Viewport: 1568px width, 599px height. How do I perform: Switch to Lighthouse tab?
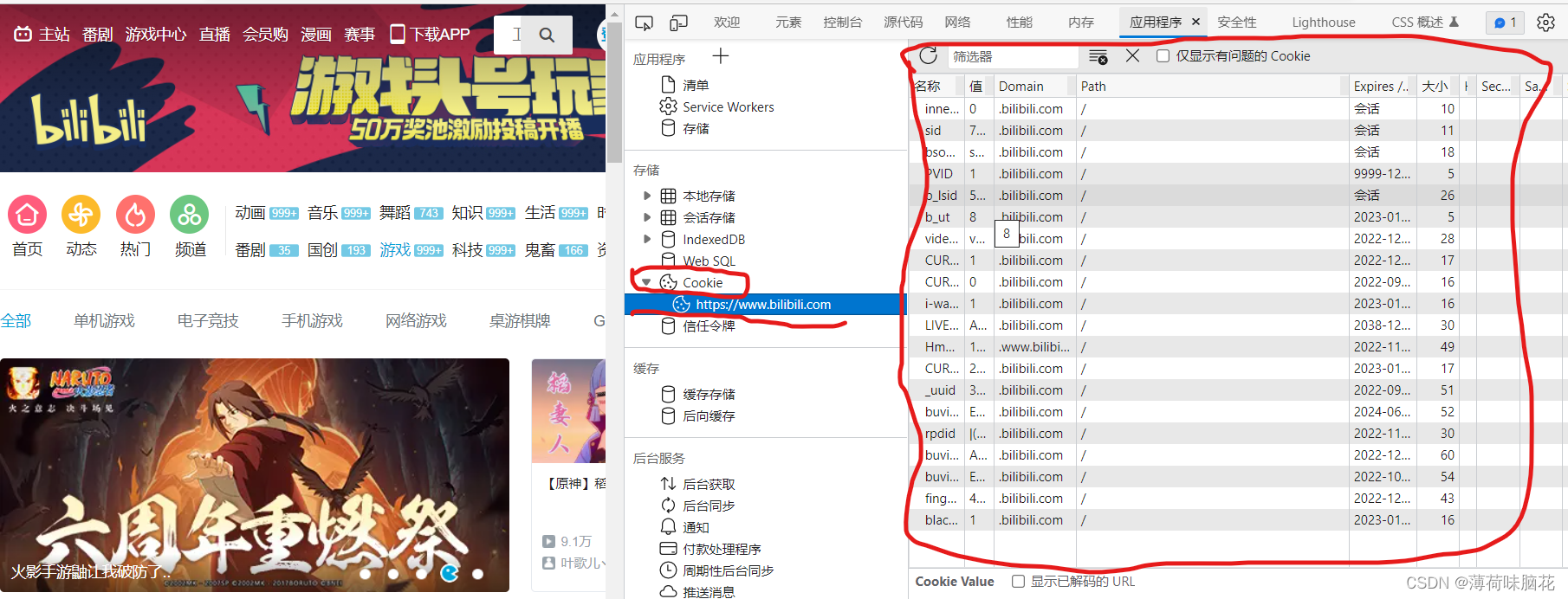coord(1323,23)
